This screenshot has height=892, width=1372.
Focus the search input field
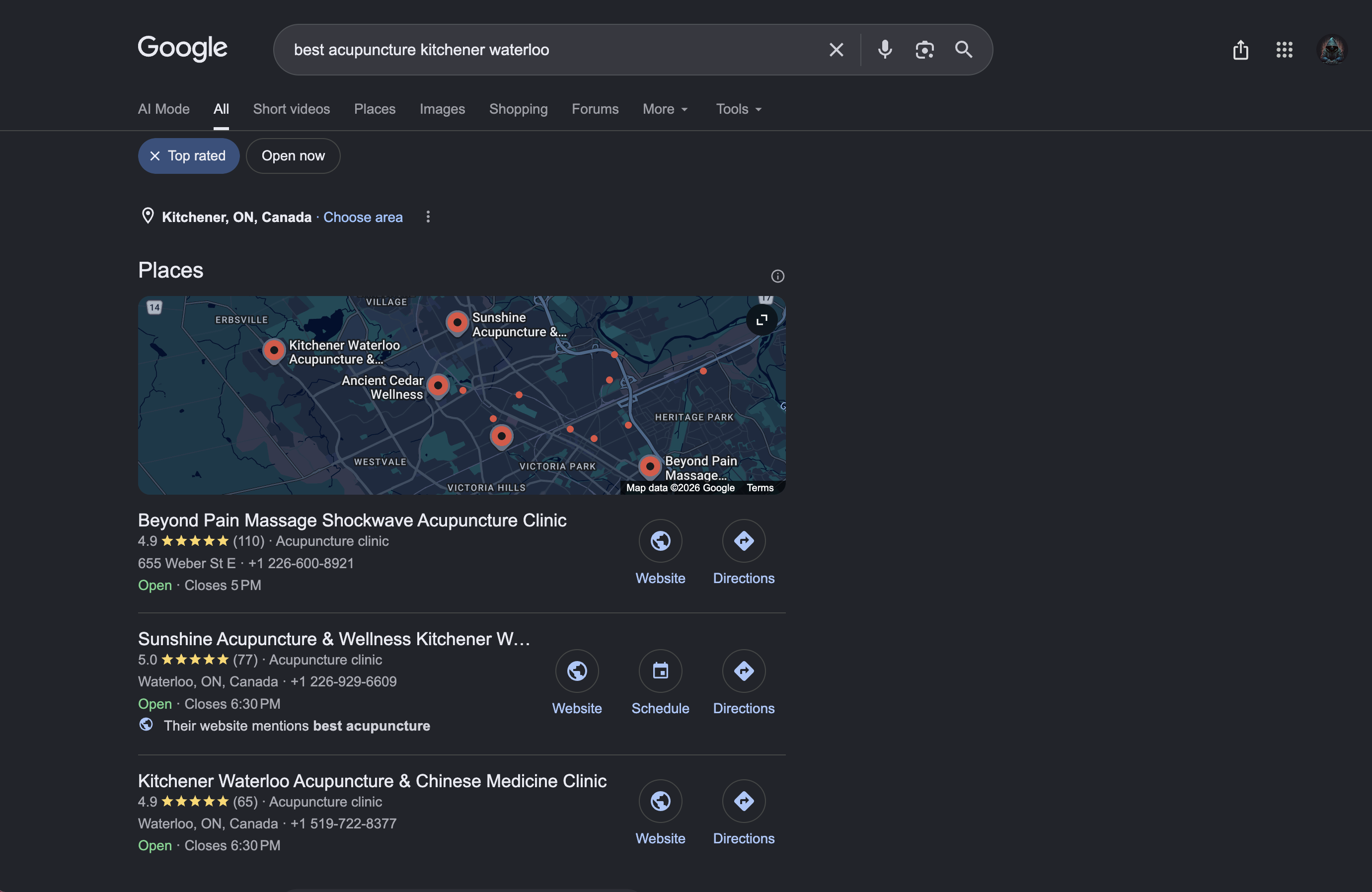(x=553, y=50)
